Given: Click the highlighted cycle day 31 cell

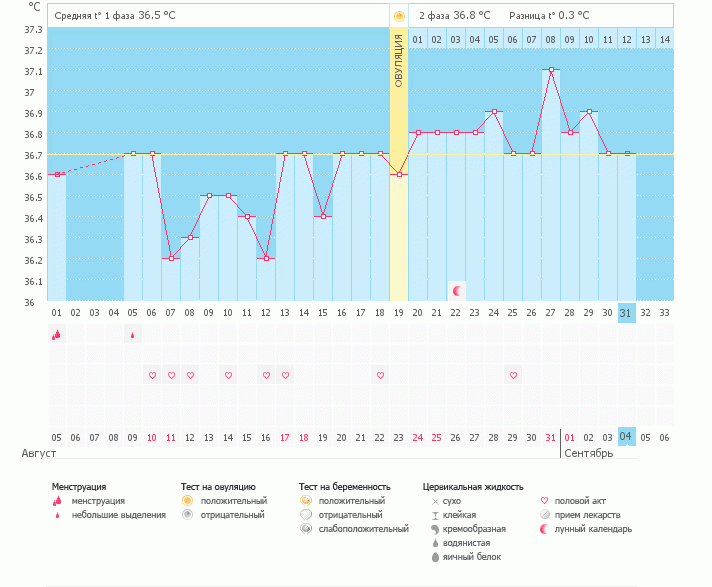Looking at the screenshot, I should point(626,313).
